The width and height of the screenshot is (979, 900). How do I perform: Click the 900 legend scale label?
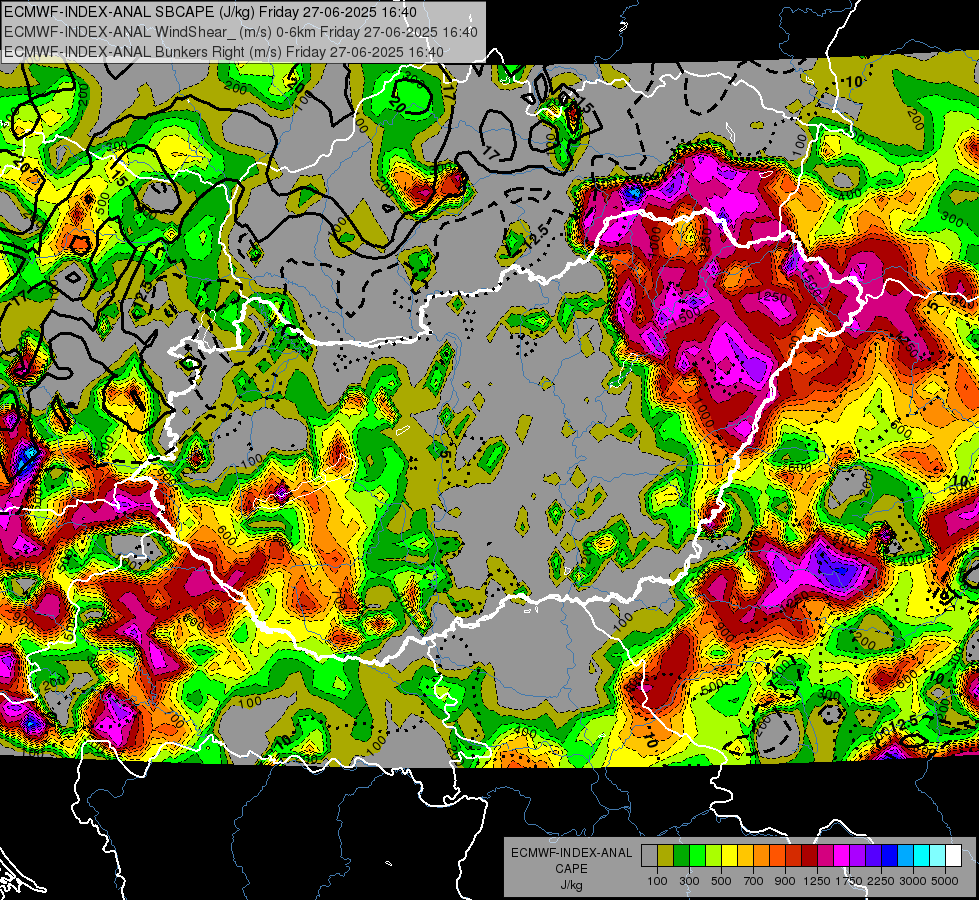(x=785, y=881)
